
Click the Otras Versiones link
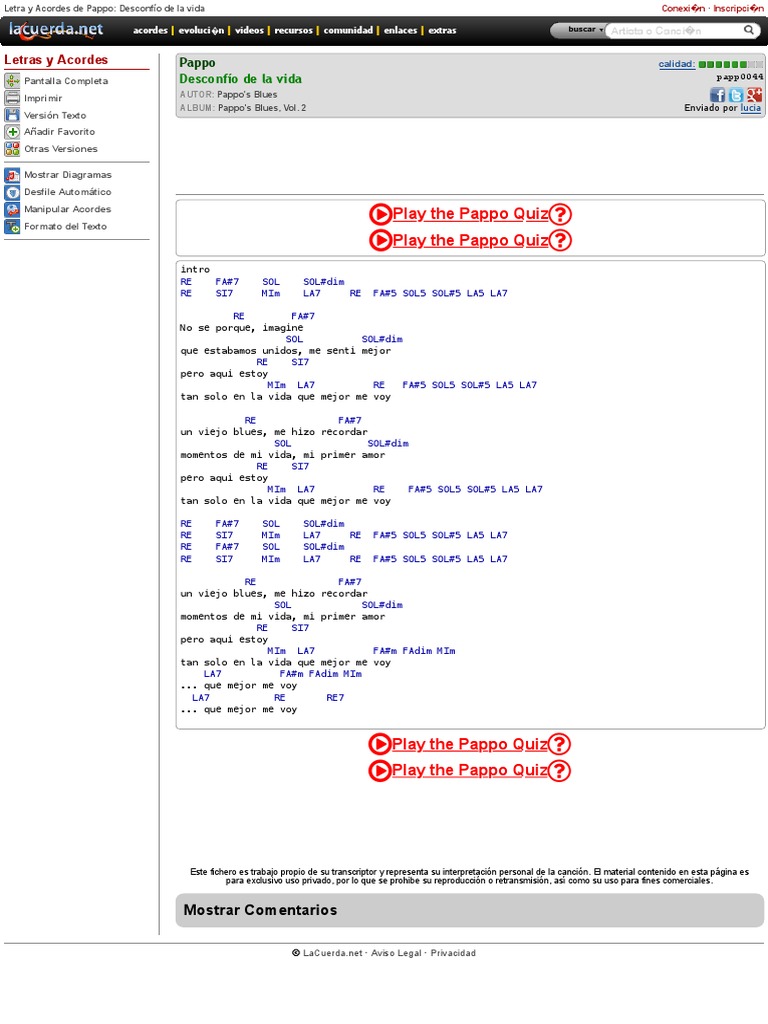(x=61, y=149)
